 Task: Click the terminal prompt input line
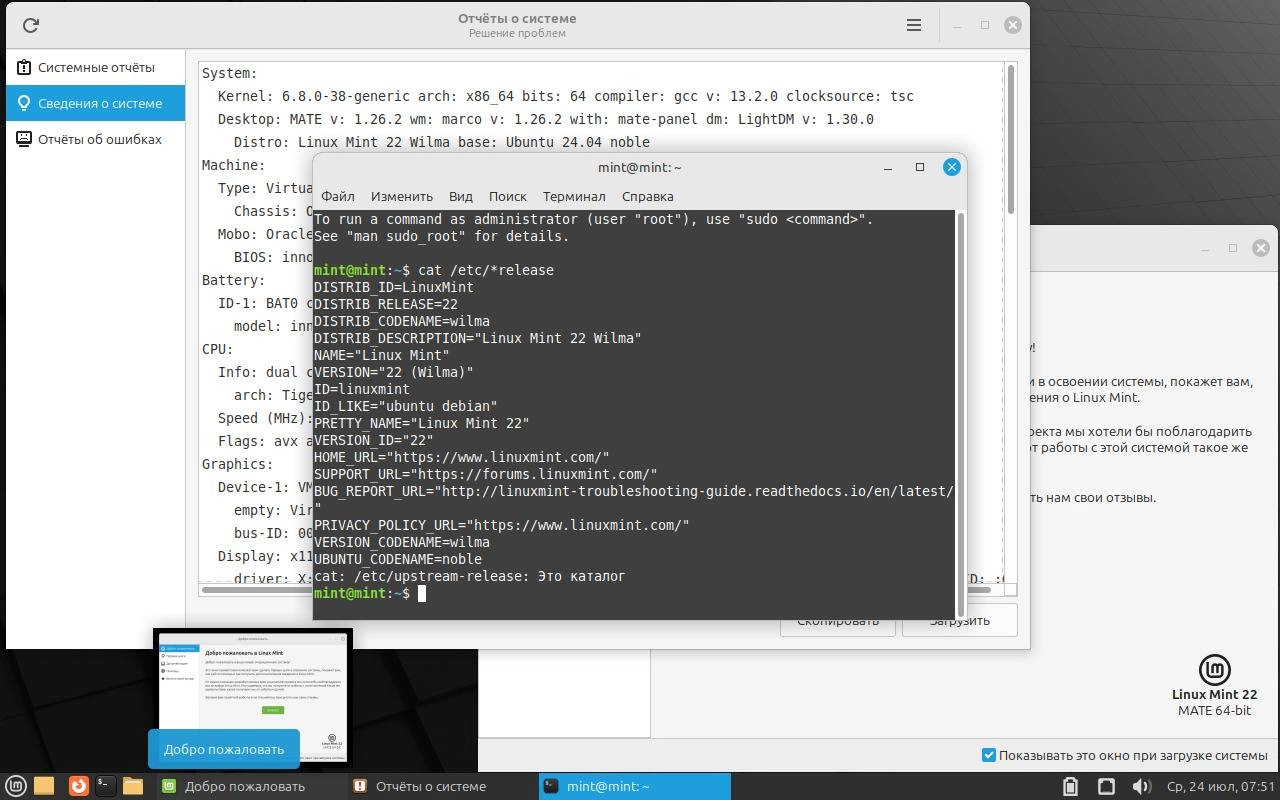point(634,593)
